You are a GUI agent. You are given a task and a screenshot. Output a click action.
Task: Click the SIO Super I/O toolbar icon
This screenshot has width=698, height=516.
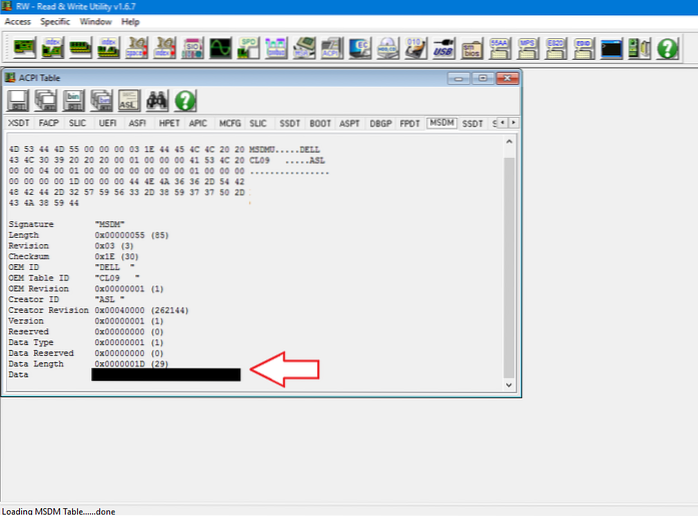(193, 47)
